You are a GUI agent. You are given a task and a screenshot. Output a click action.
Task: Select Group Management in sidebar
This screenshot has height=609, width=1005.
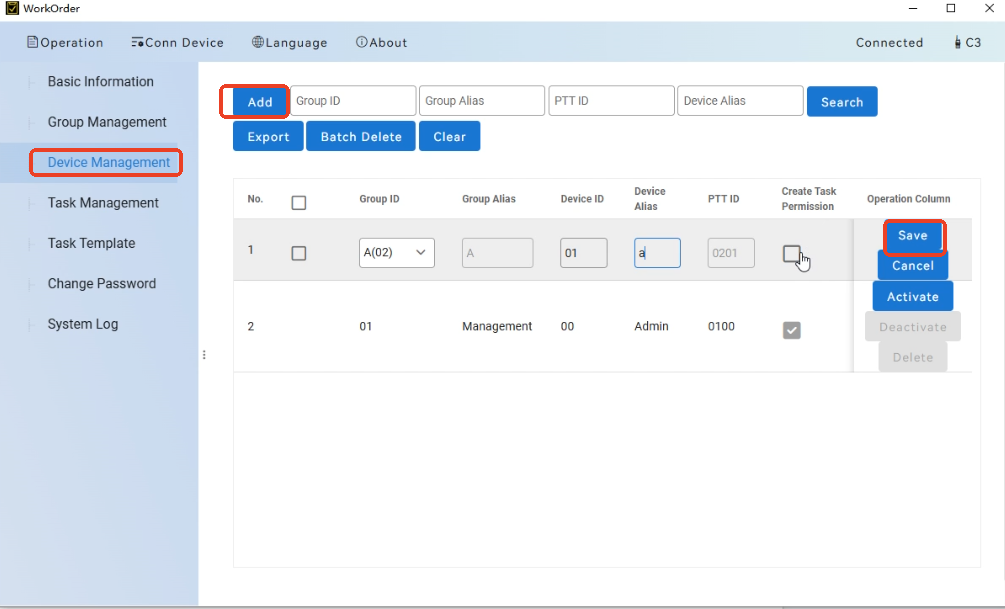(x=107, y=122)
